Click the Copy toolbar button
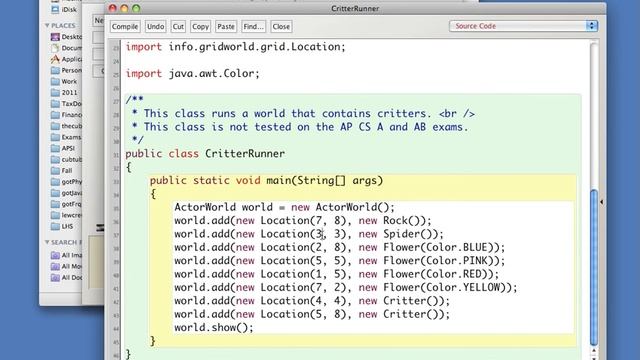Screen dimensions: 640x360 tap(200, 27)
